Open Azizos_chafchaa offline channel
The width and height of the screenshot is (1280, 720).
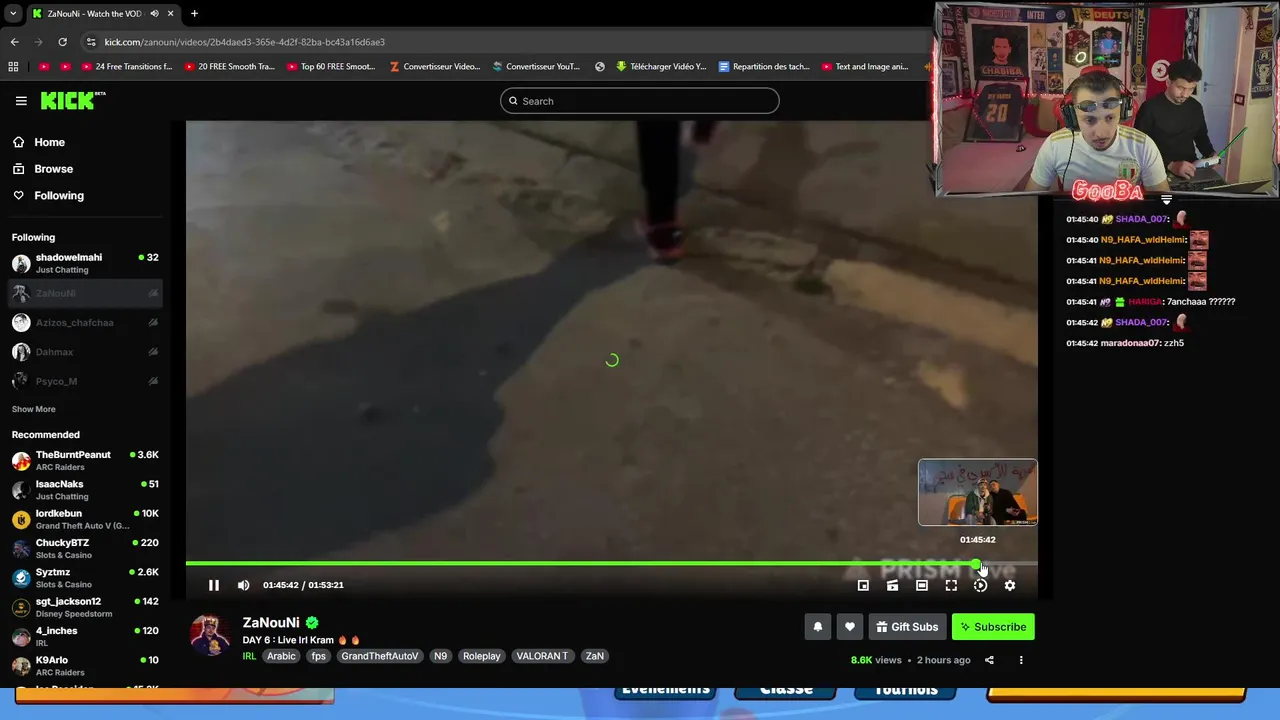[85, 322]
